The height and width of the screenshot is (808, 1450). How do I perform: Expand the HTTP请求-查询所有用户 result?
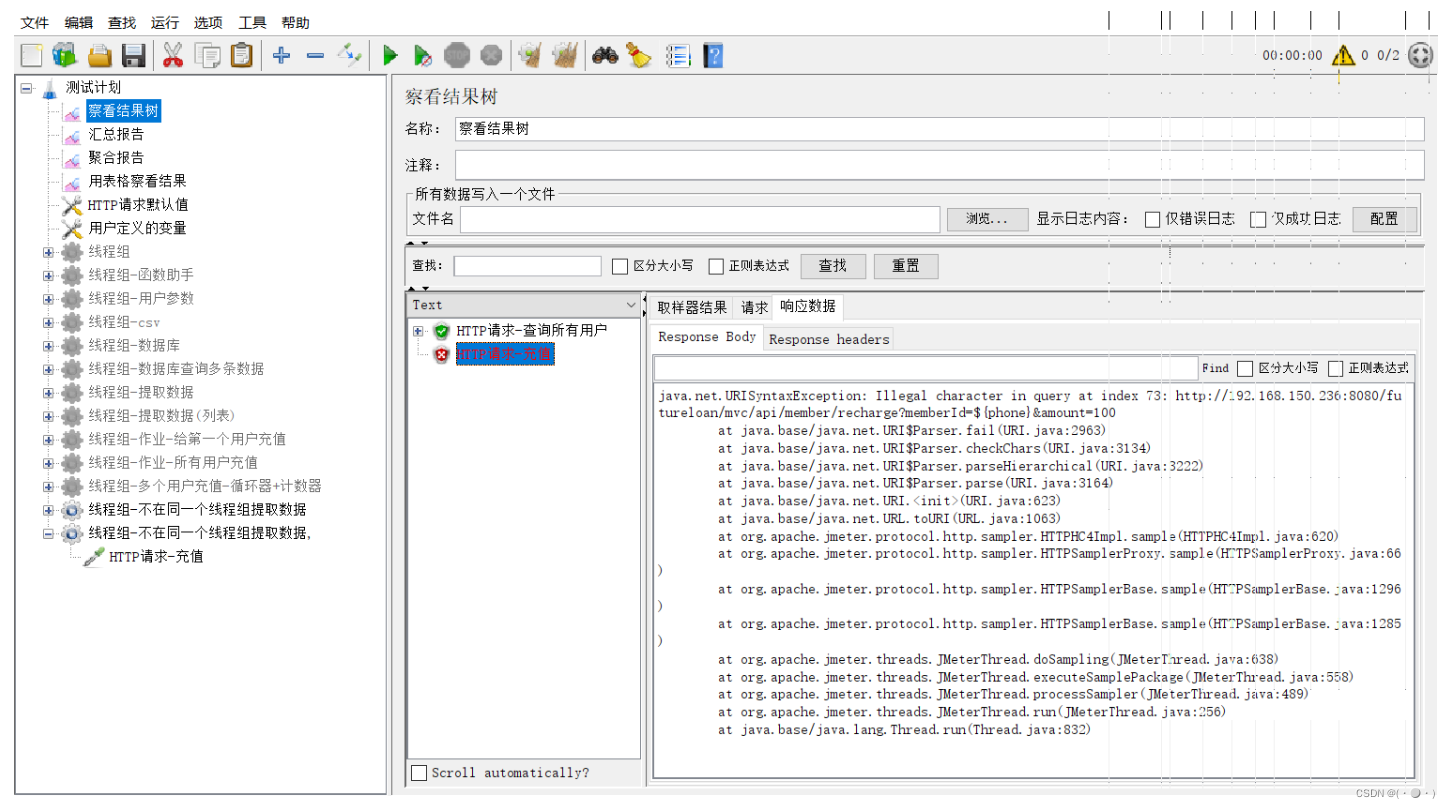coord(418,331)
